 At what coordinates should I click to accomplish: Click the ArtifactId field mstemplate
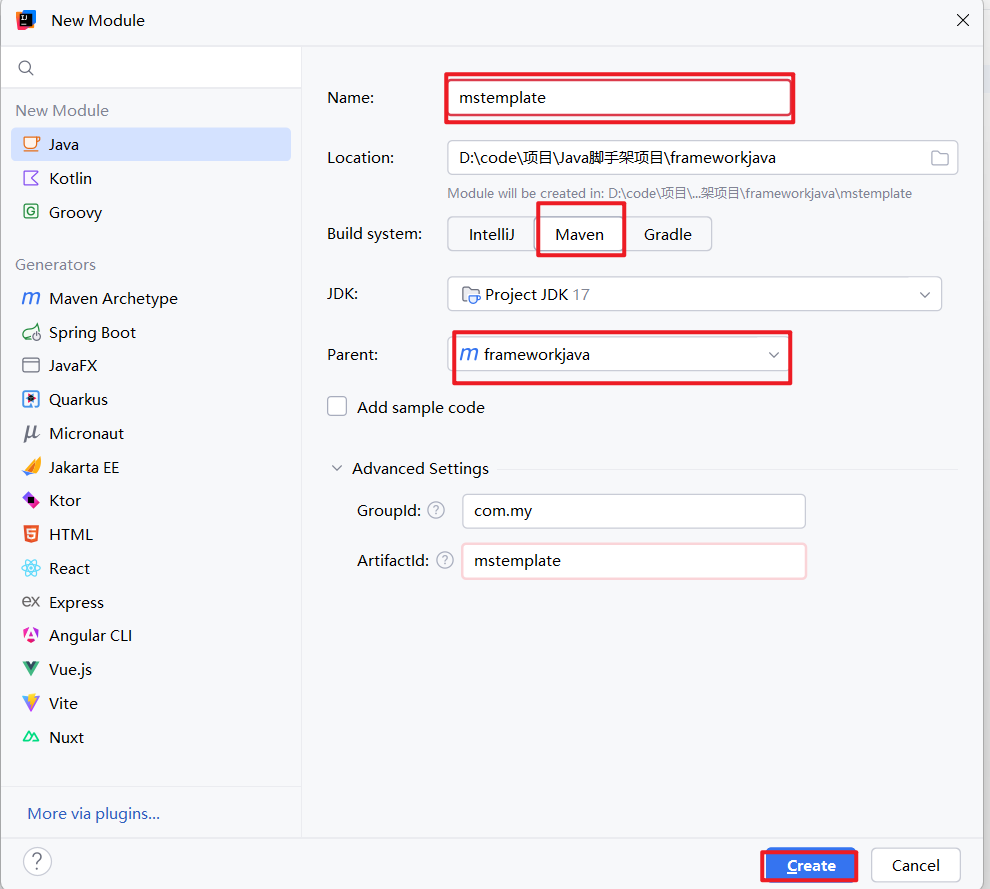(634, 561)
